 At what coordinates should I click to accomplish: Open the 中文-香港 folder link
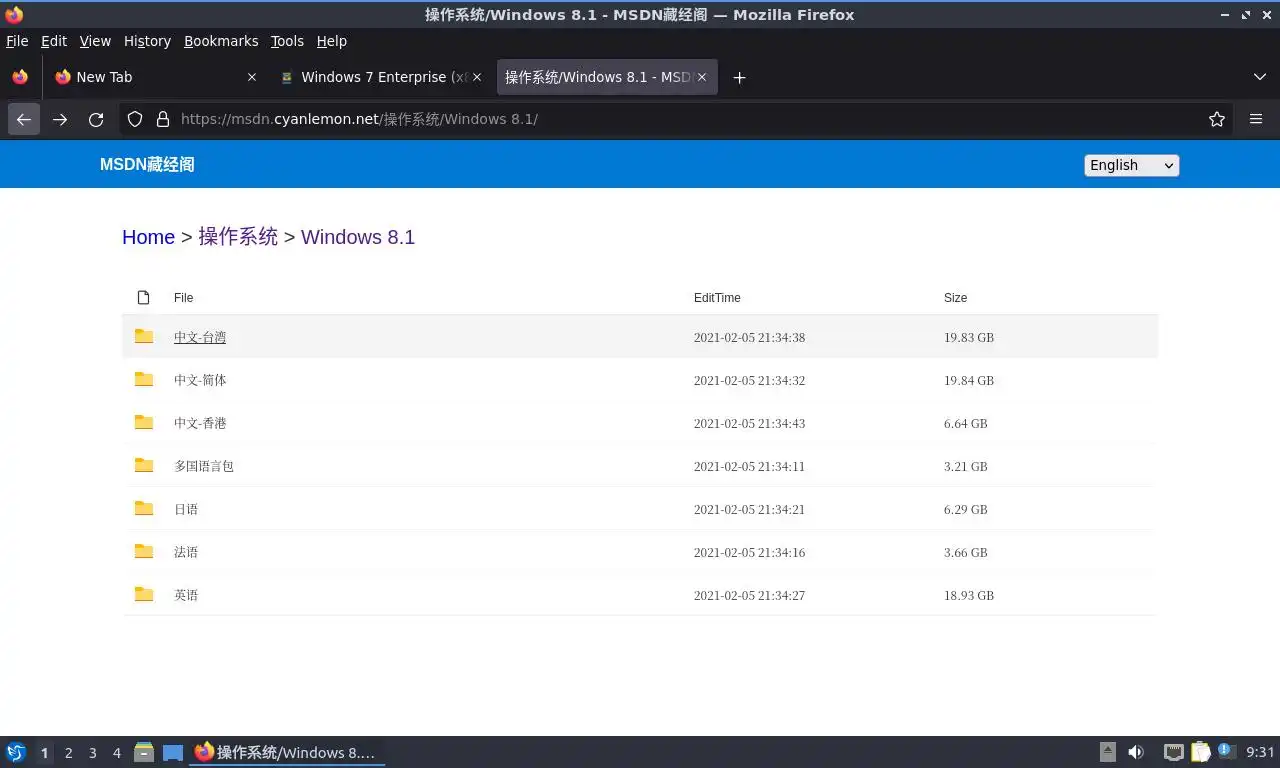tap(200, 424)
